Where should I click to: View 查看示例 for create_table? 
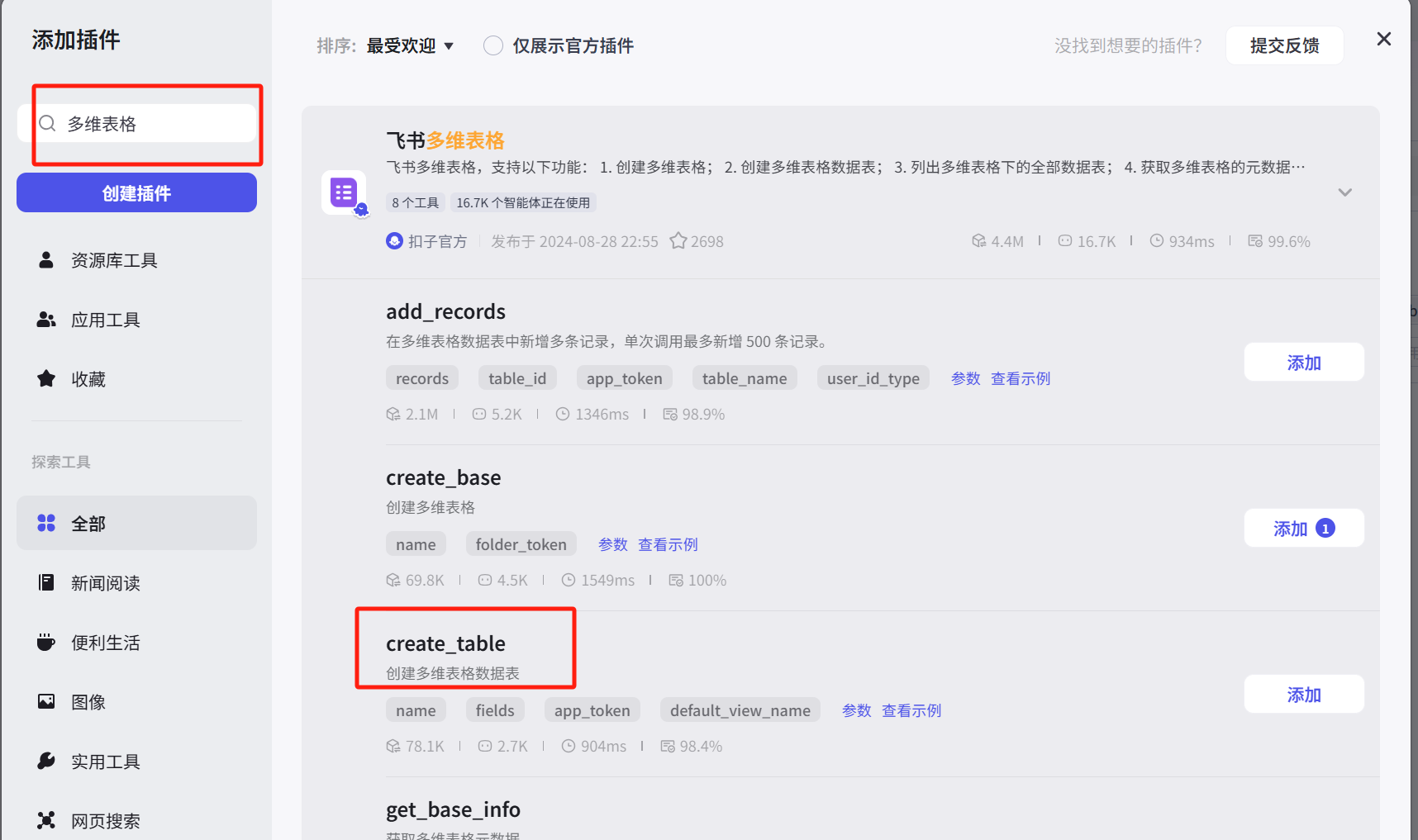911,710
